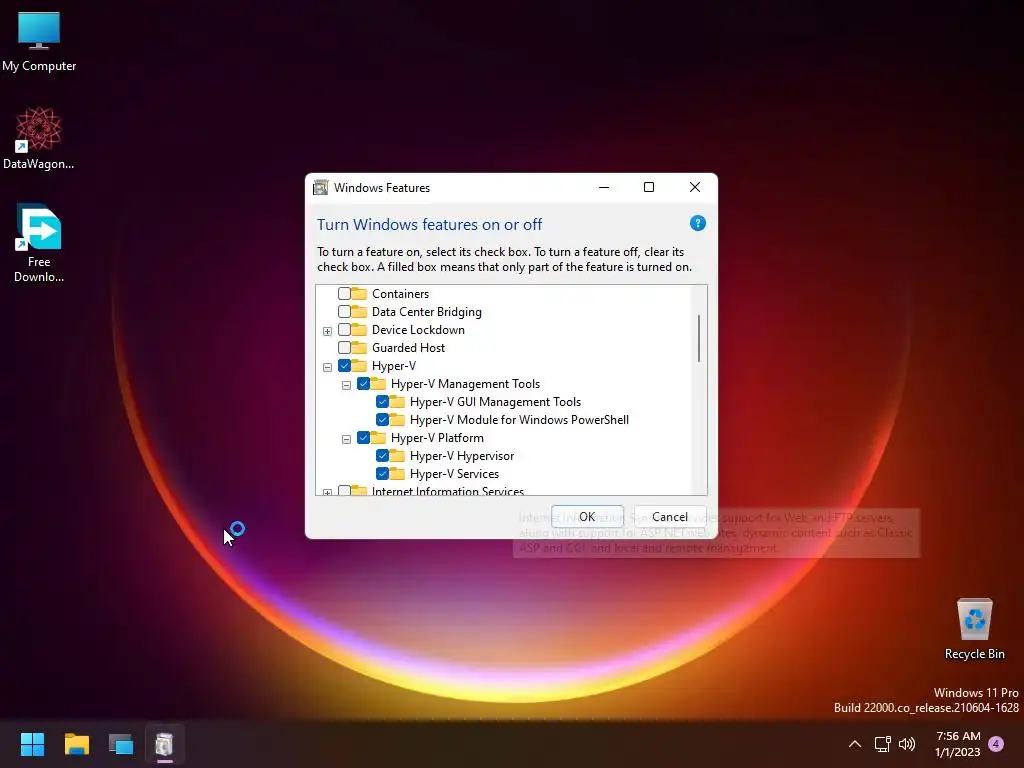Image resolution: width=1024 pixels, height=768 pixels.
Task: Select the Device Lockdown label
Action: click(418, 330)
